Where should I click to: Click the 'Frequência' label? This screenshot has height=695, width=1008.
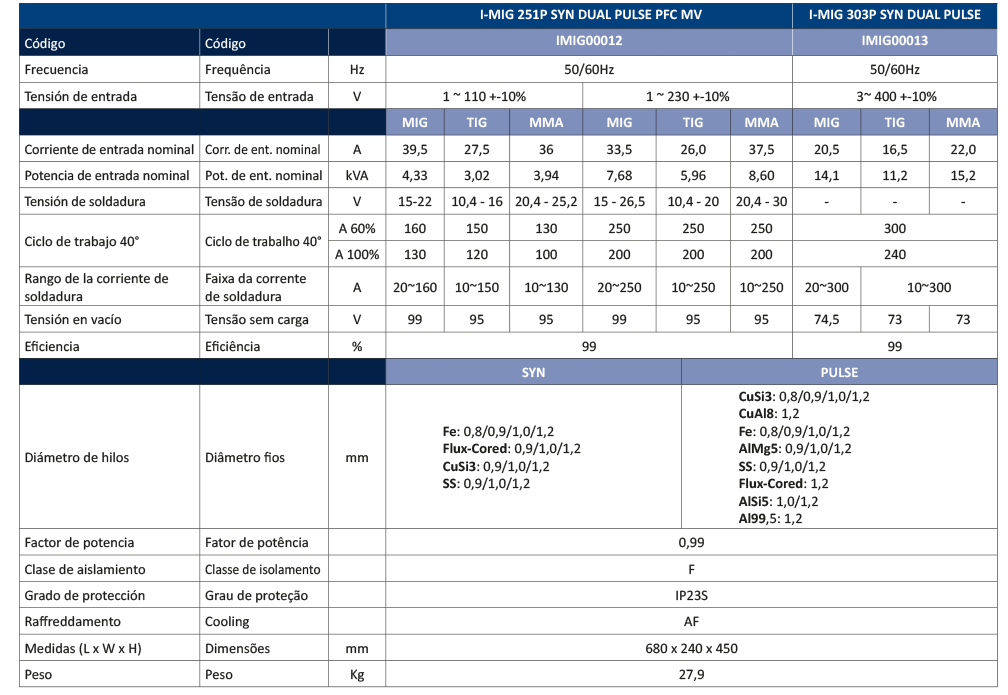coord(237,69)
